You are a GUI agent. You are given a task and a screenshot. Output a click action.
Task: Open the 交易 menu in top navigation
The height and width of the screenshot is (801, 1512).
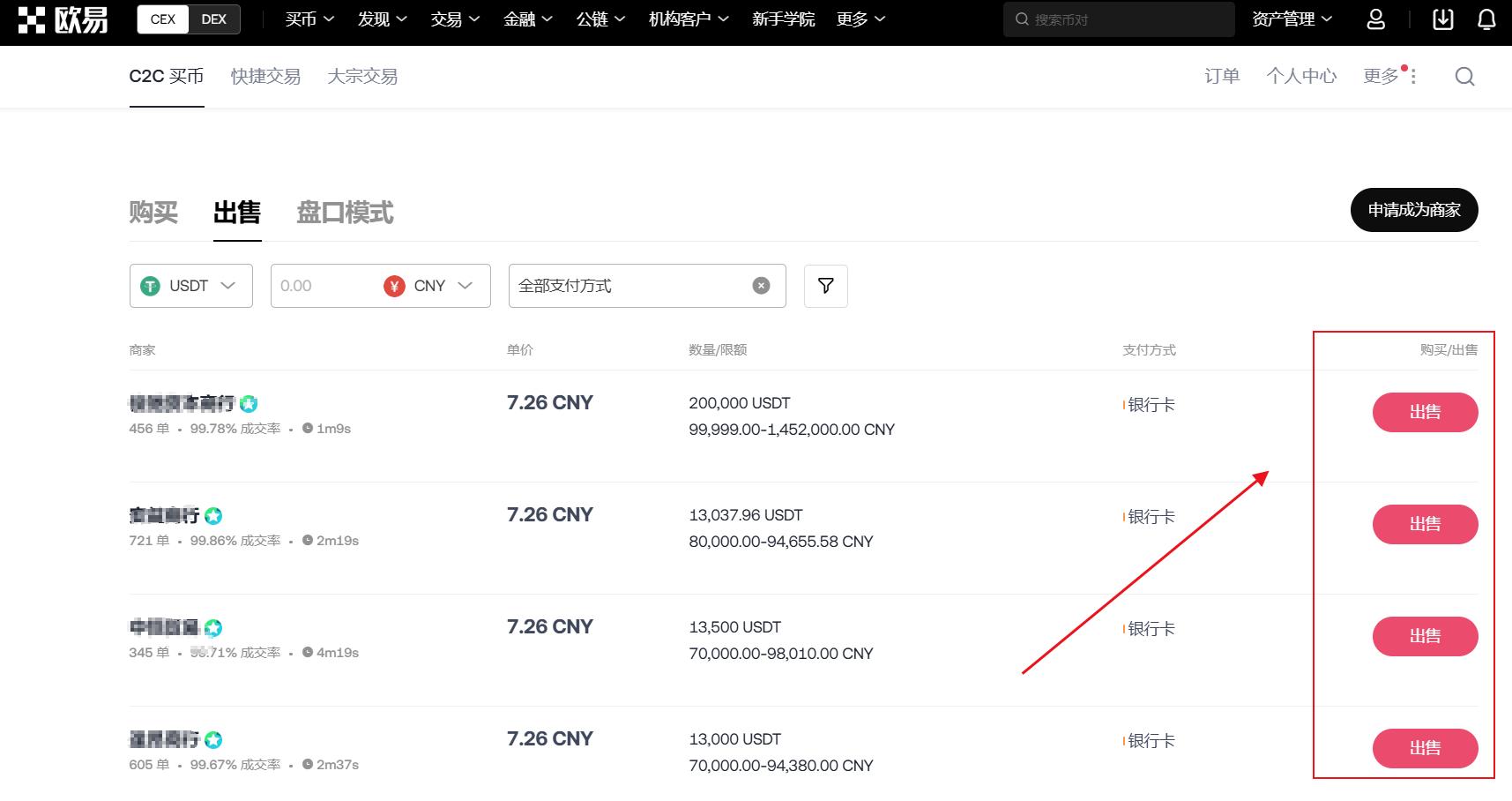(x=455, y=19)
